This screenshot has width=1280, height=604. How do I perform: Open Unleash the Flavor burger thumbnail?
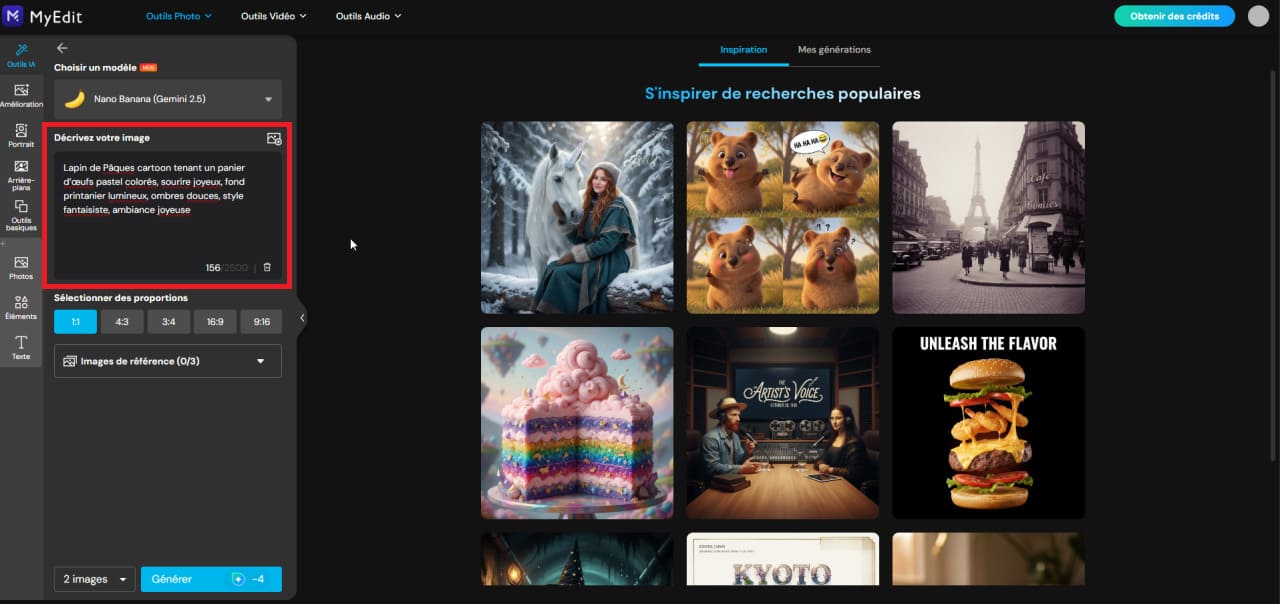click(x=988, y=423)
